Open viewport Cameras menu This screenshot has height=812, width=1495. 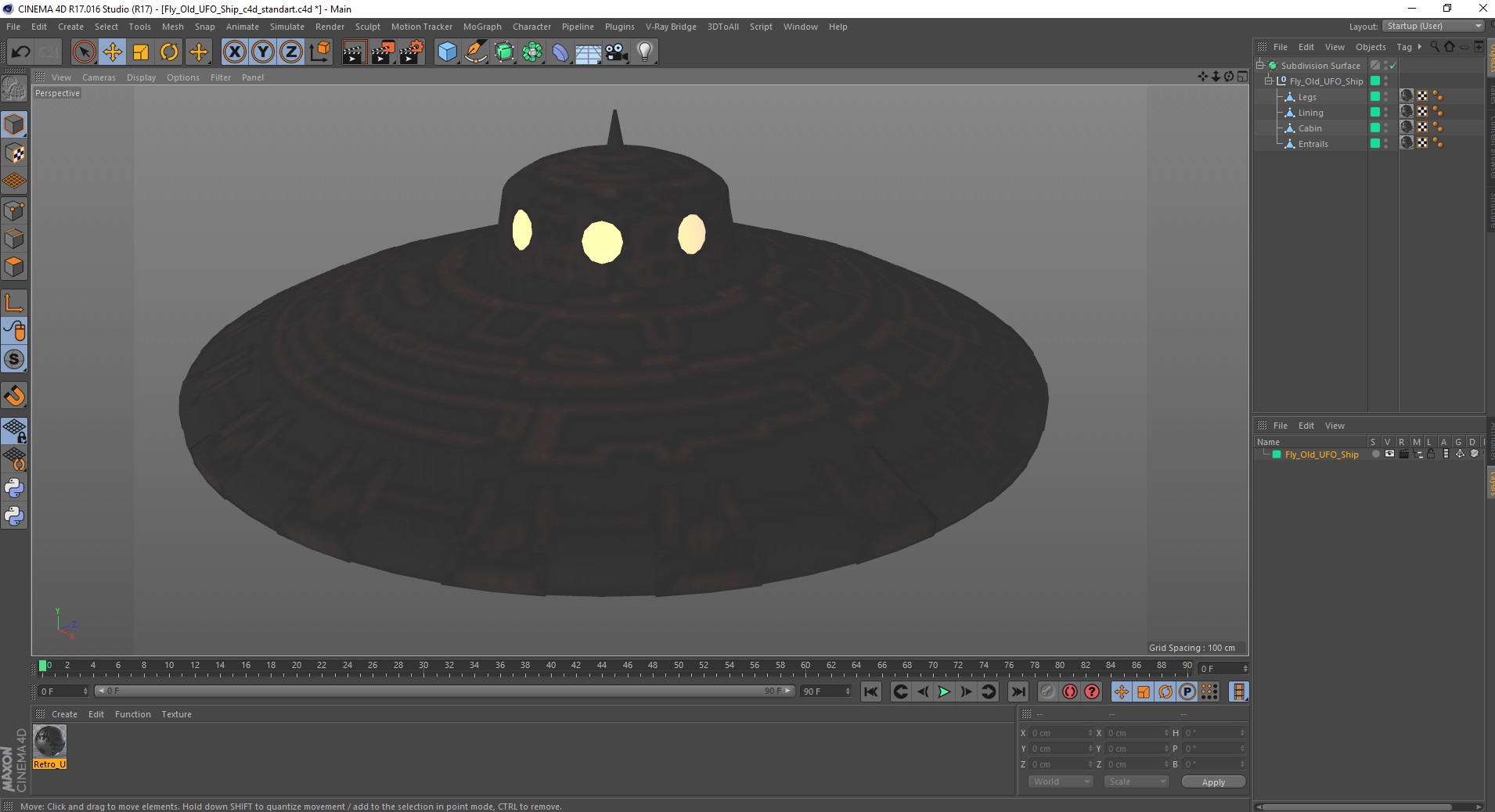pyautogui.click(x=99, y=77)
